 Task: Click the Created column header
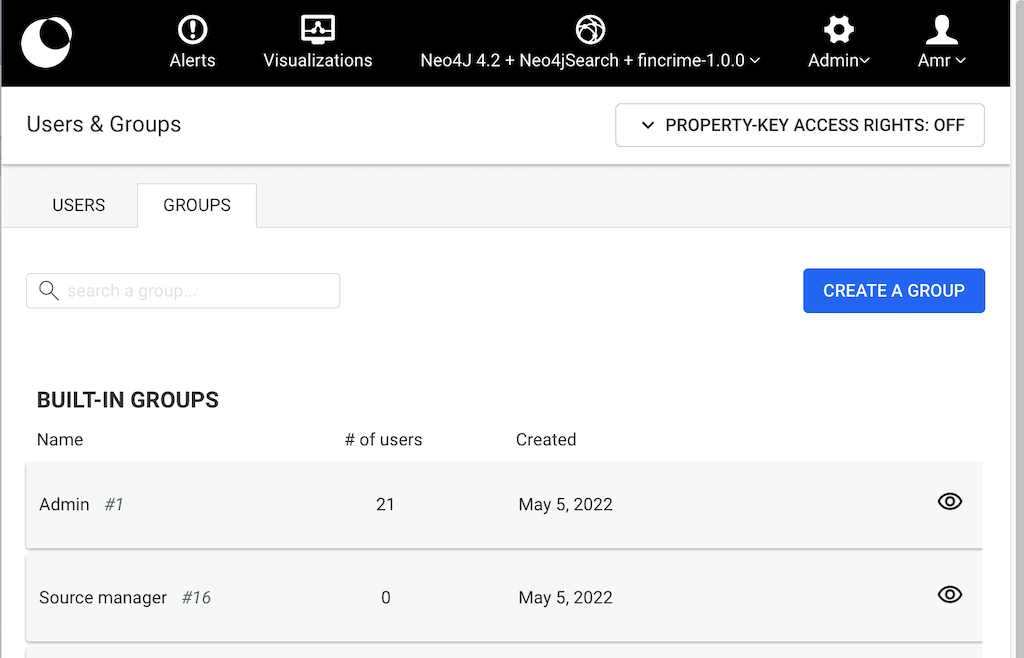(x=546, y=440)
